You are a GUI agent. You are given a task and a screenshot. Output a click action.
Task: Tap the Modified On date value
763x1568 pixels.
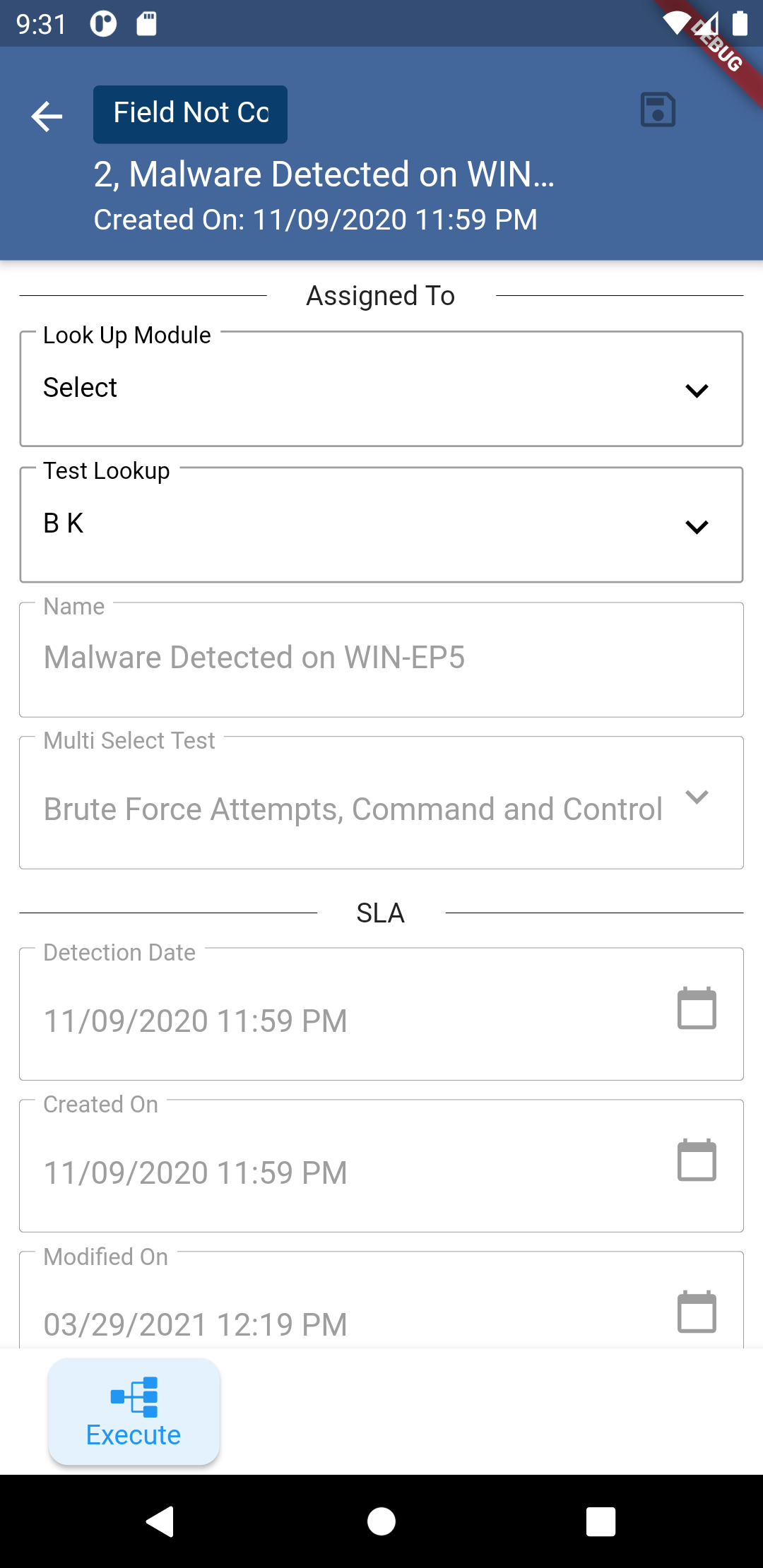tap(196, 1324)
